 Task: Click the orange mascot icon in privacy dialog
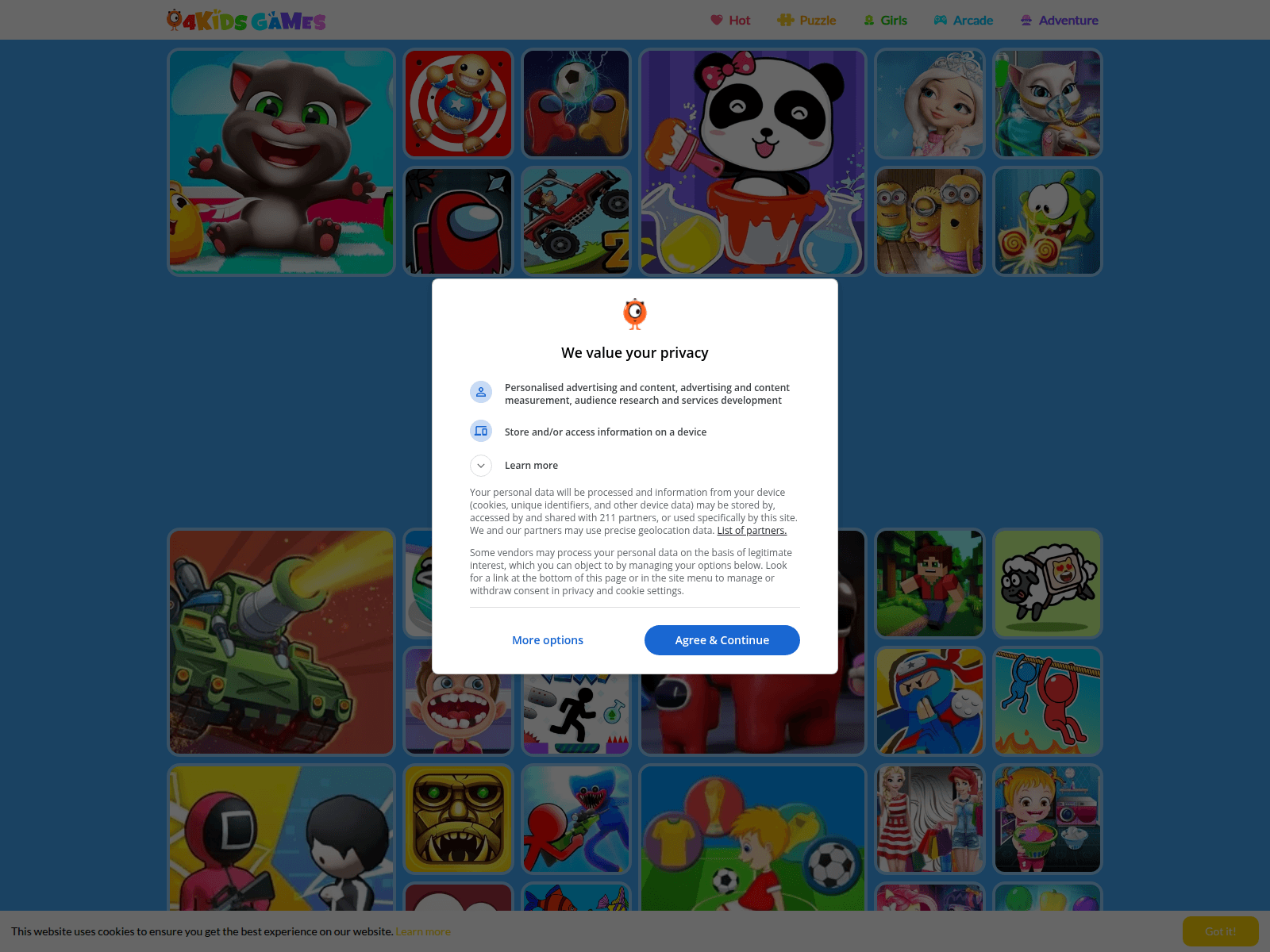pos(635,314)
